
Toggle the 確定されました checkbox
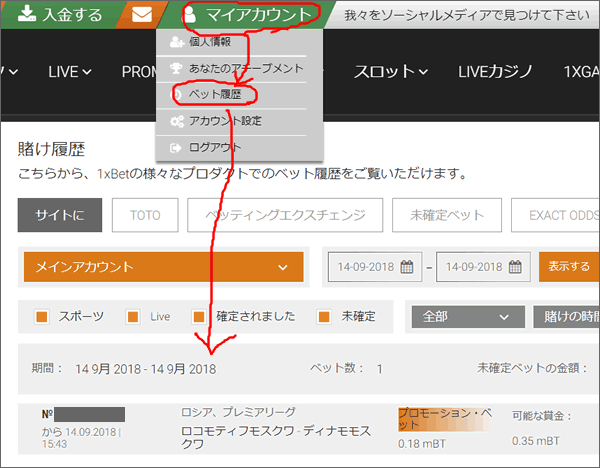[x=199, y=317]
